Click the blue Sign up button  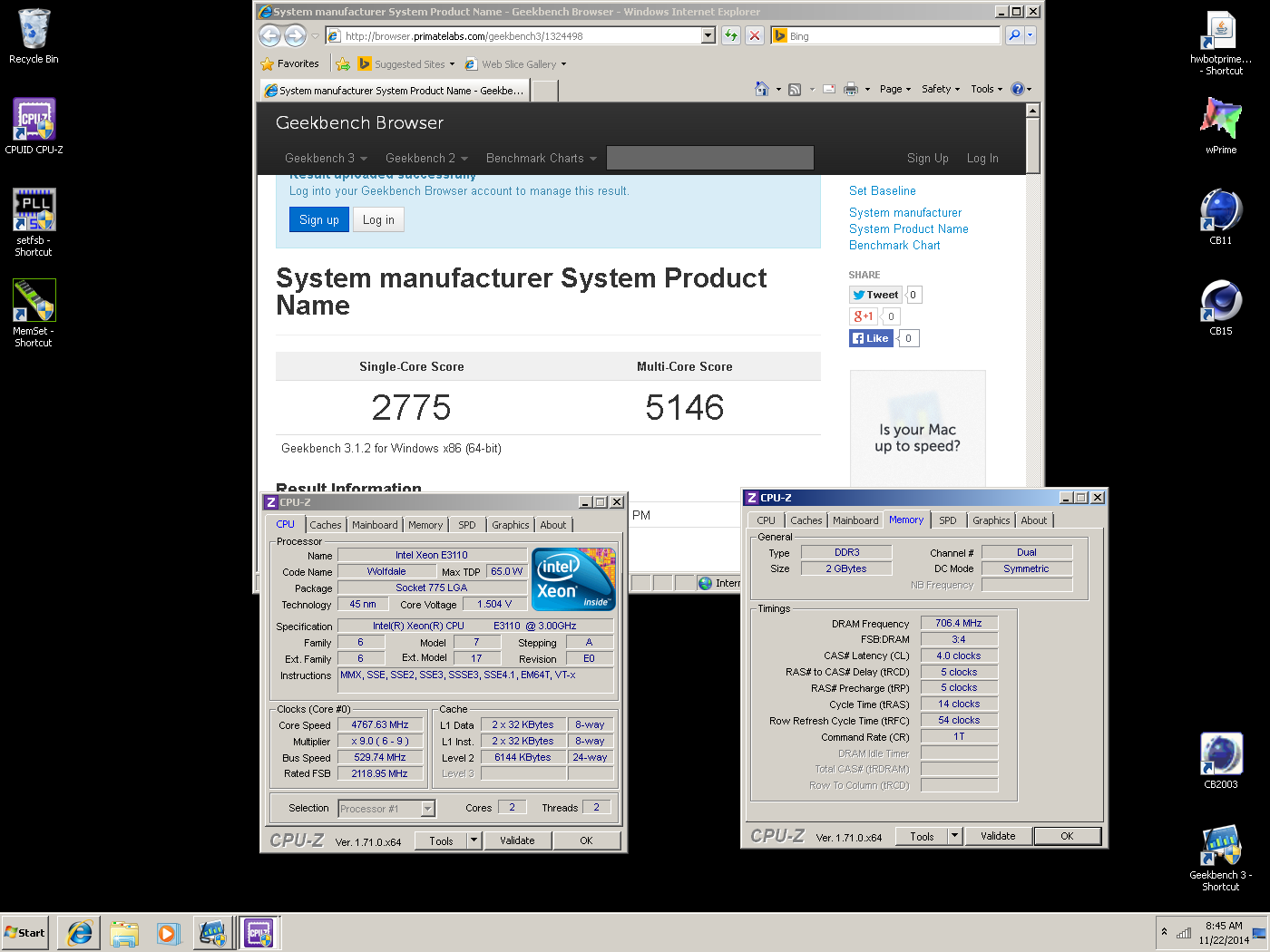(319, 219)
